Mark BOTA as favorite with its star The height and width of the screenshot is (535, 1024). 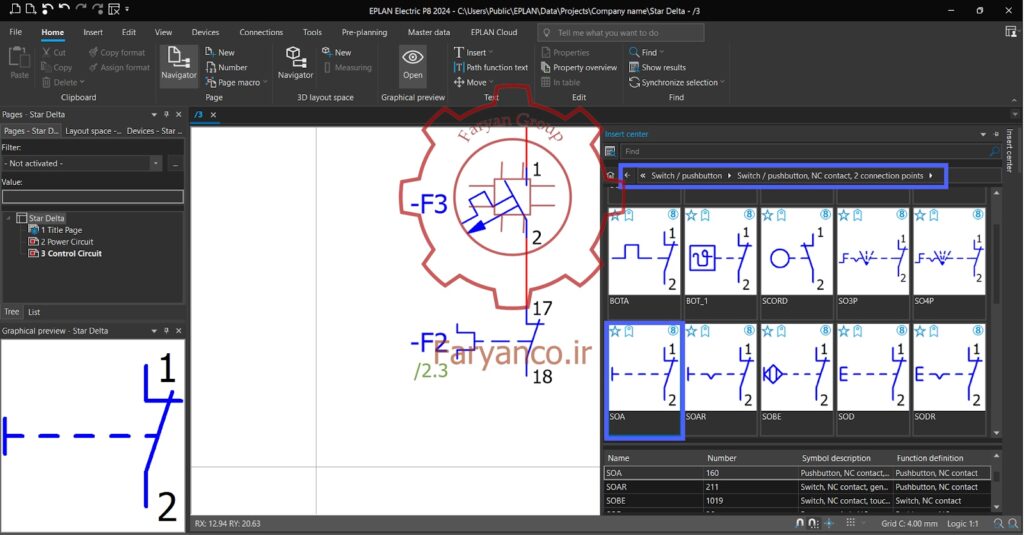(615, 216)
